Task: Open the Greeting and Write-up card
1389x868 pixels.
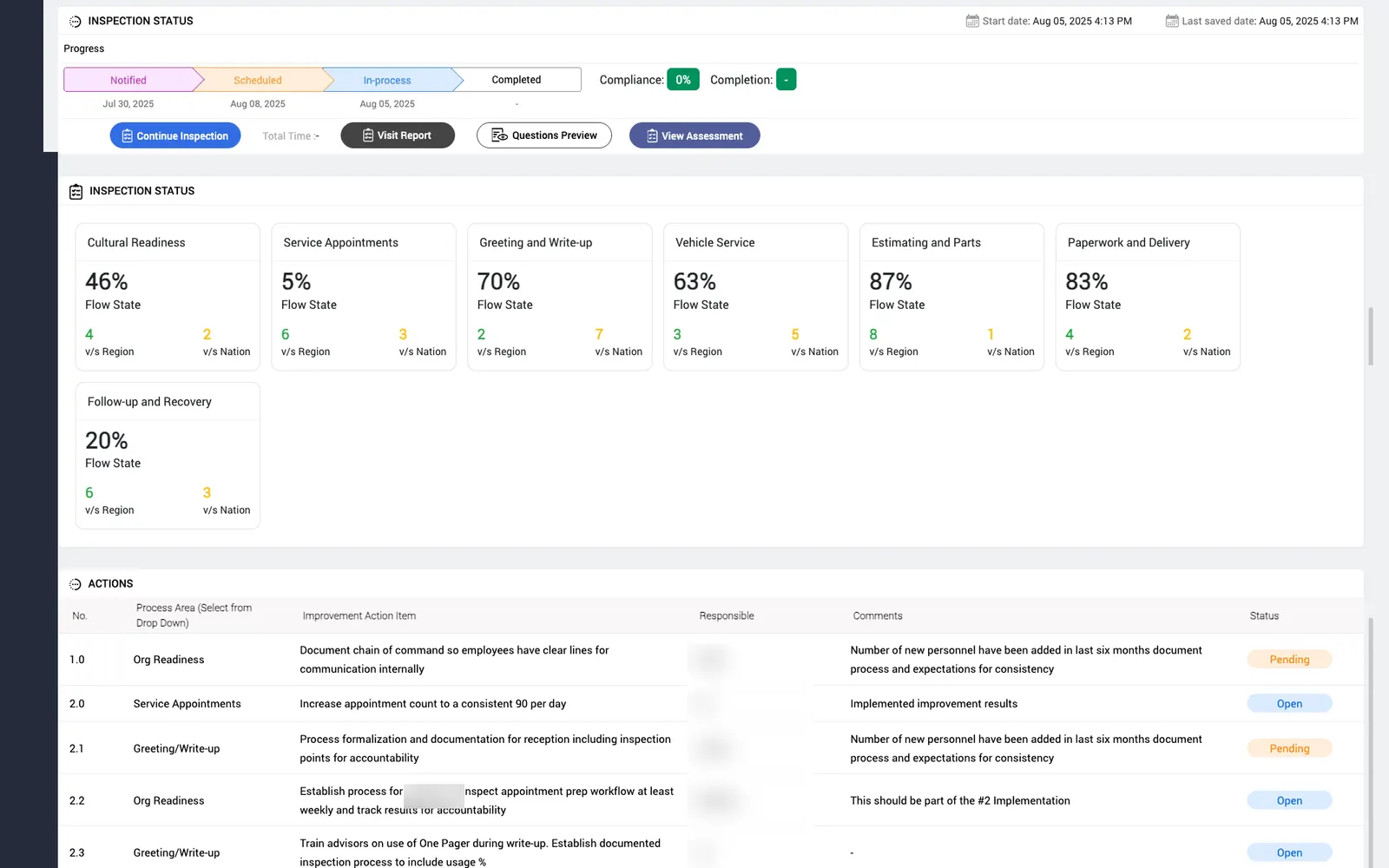Action: pos(560,297)
